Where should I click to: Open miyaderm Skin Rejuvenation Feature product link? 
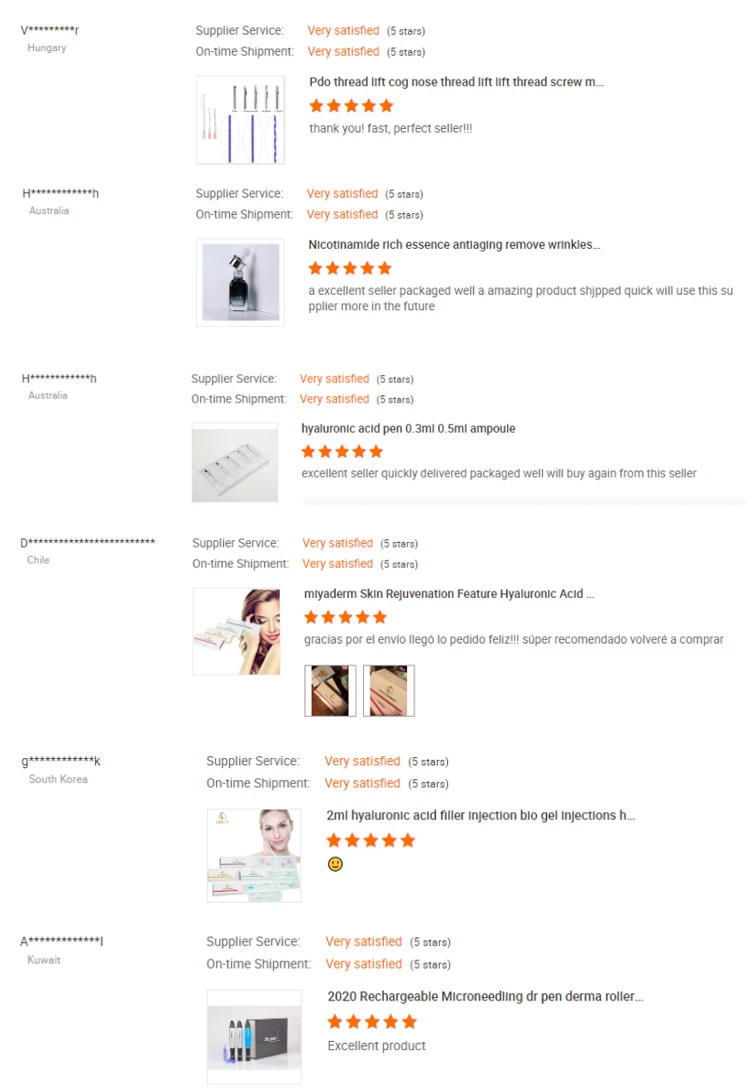(x=449, y=594)
